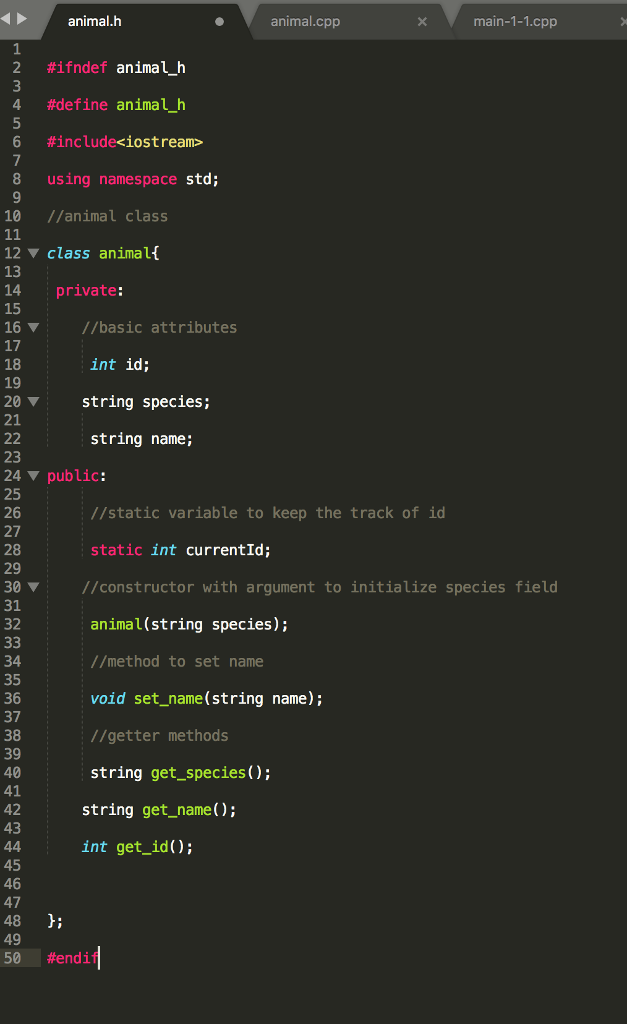Collapse the class animal block fold arrow
627x1024 pixels.
33,253
